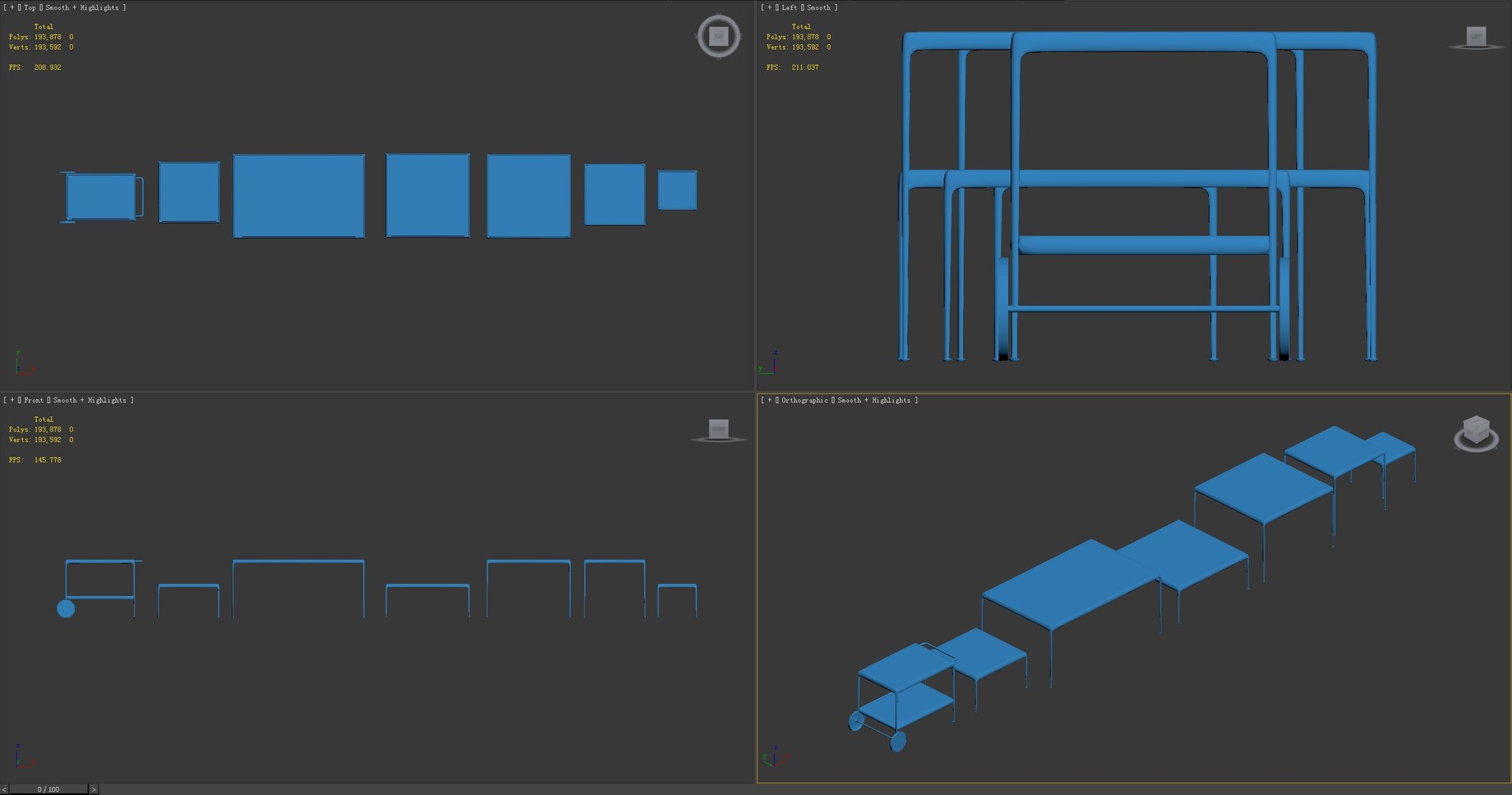The height and width of the screenshot is (795, 1512).
Task: Step back one frame with the < arrow
Action: (x=4, y=789)
